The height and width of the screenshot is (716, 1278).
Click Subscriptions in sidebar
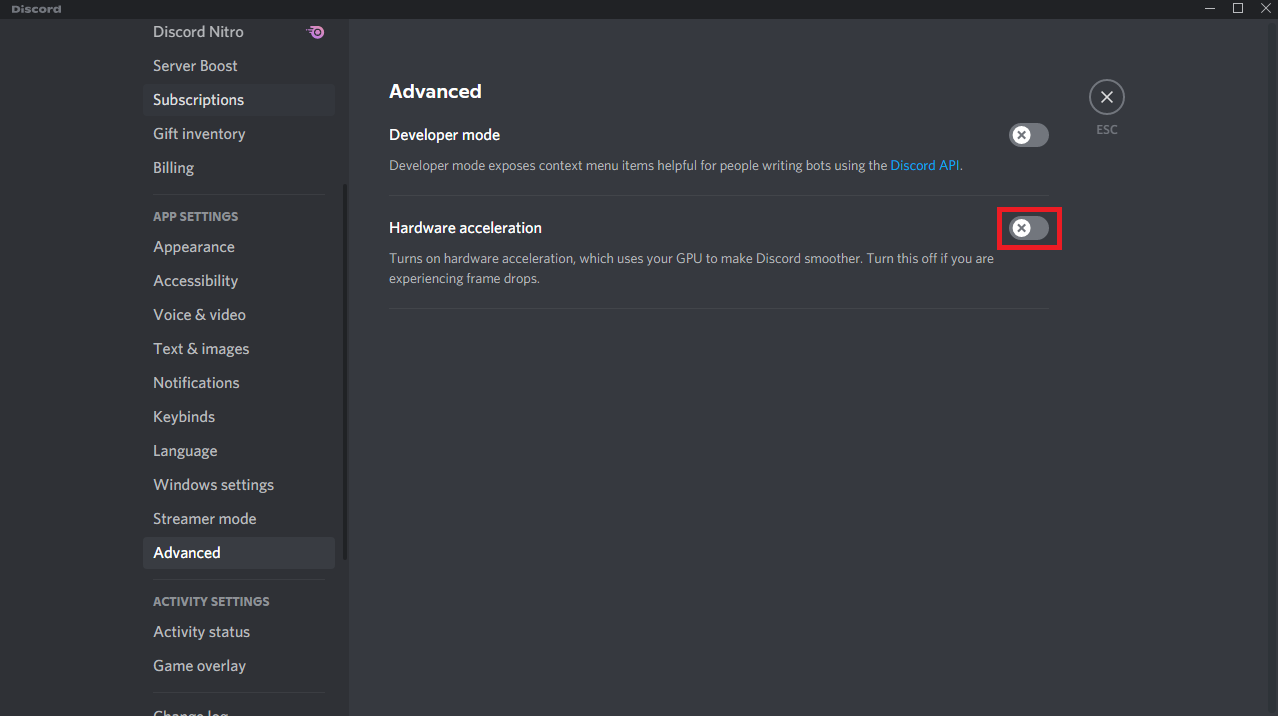pos(198,100)
